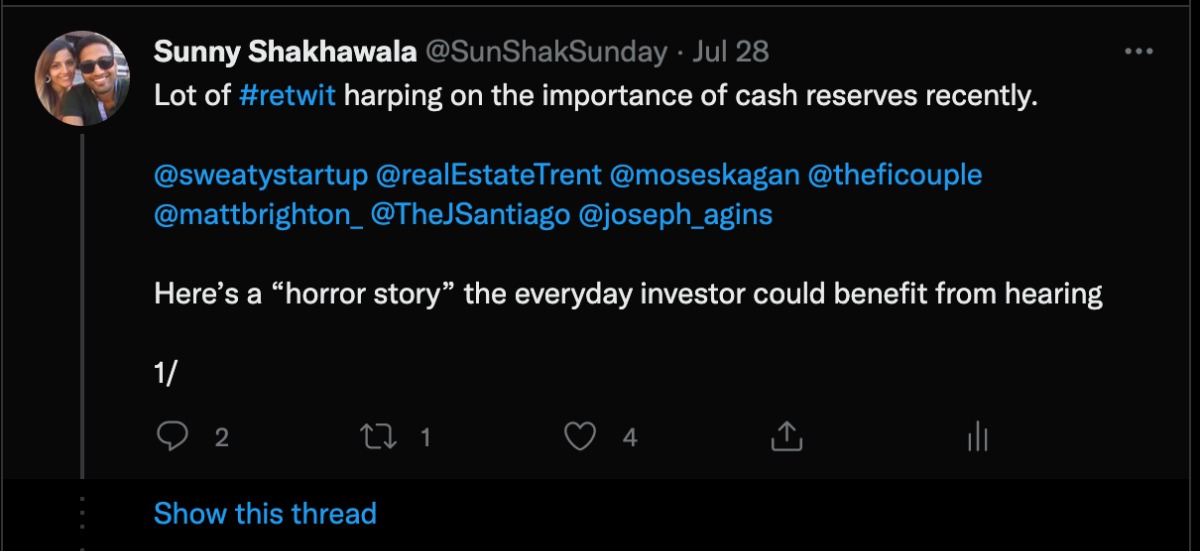Like the tweet with the heart icon
The height and width of the screenshot is (551, 1200).
tap(581, 436)
